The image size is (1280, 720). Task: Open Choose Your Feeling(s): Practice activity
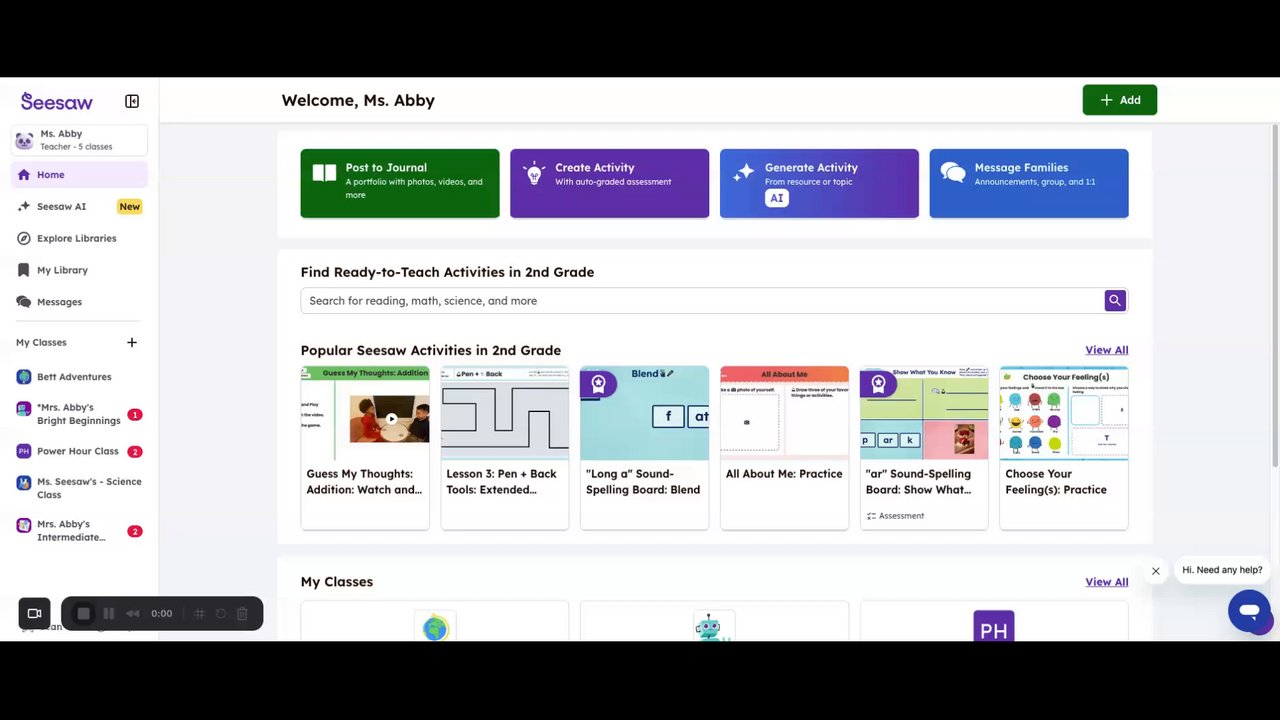pyautogui.click(x=1064, y=447)
